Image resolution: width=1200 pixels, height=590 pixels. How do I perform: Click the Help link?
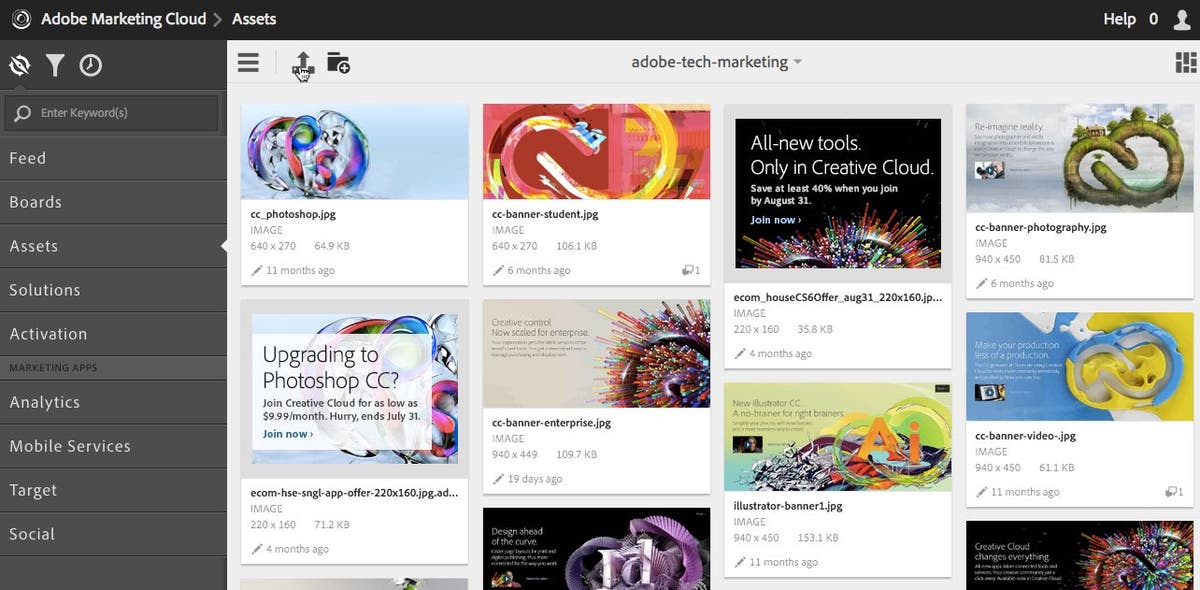pos(1119,19)
